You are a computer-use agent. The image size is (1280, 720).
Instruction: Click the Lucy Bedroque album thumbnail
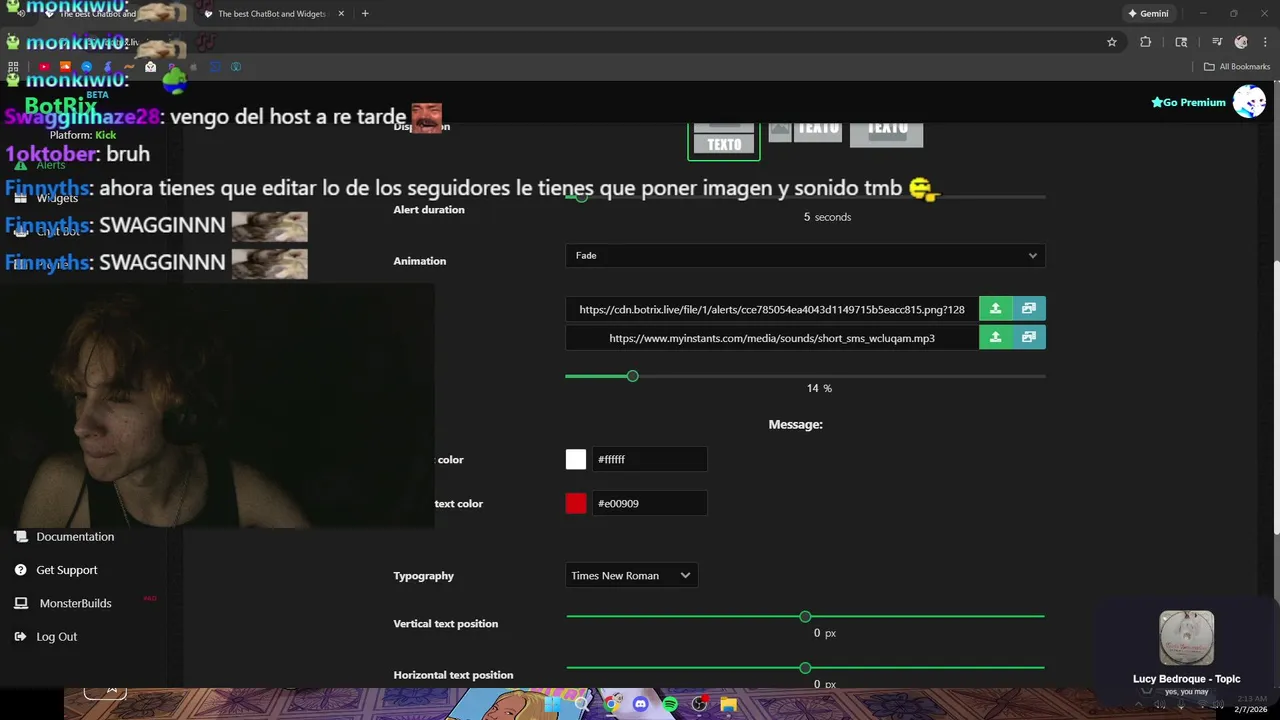[1187, 638]
